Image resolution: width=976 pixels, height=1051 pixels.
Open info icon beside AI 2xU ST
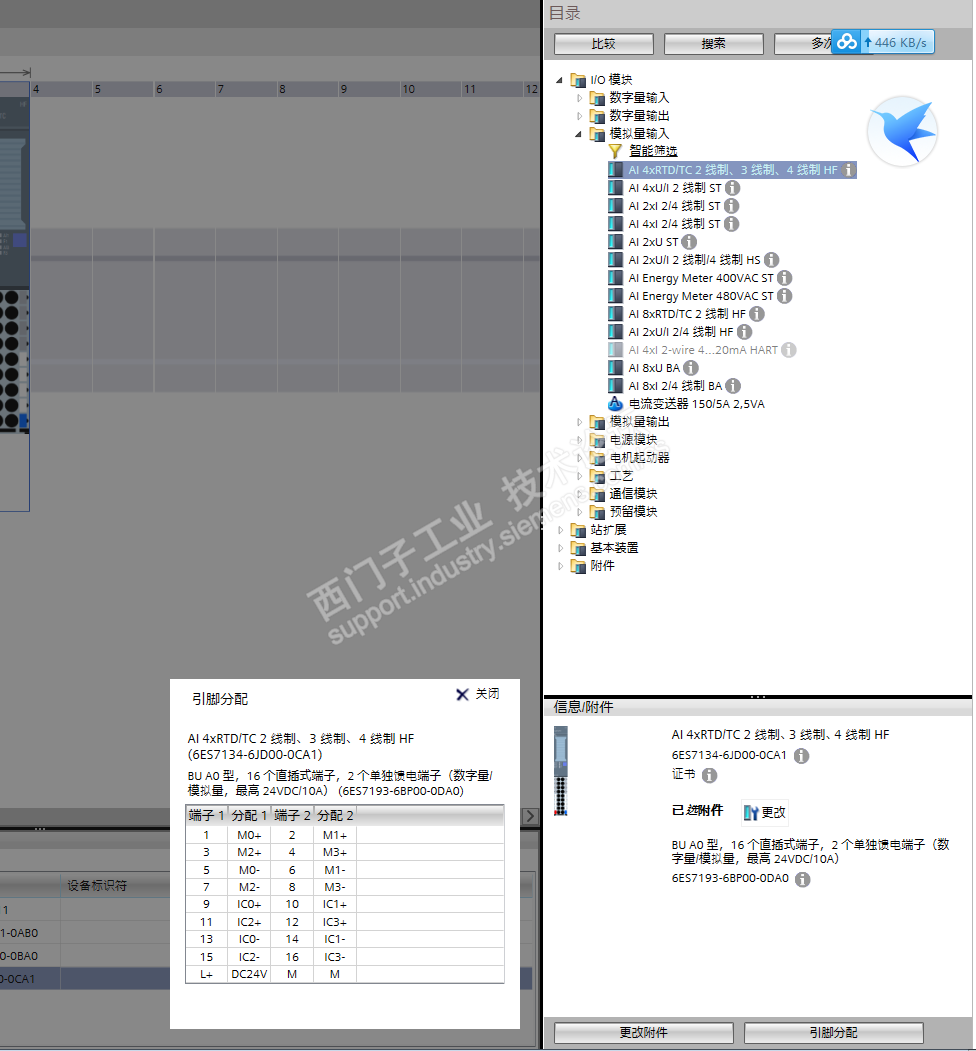689,242
